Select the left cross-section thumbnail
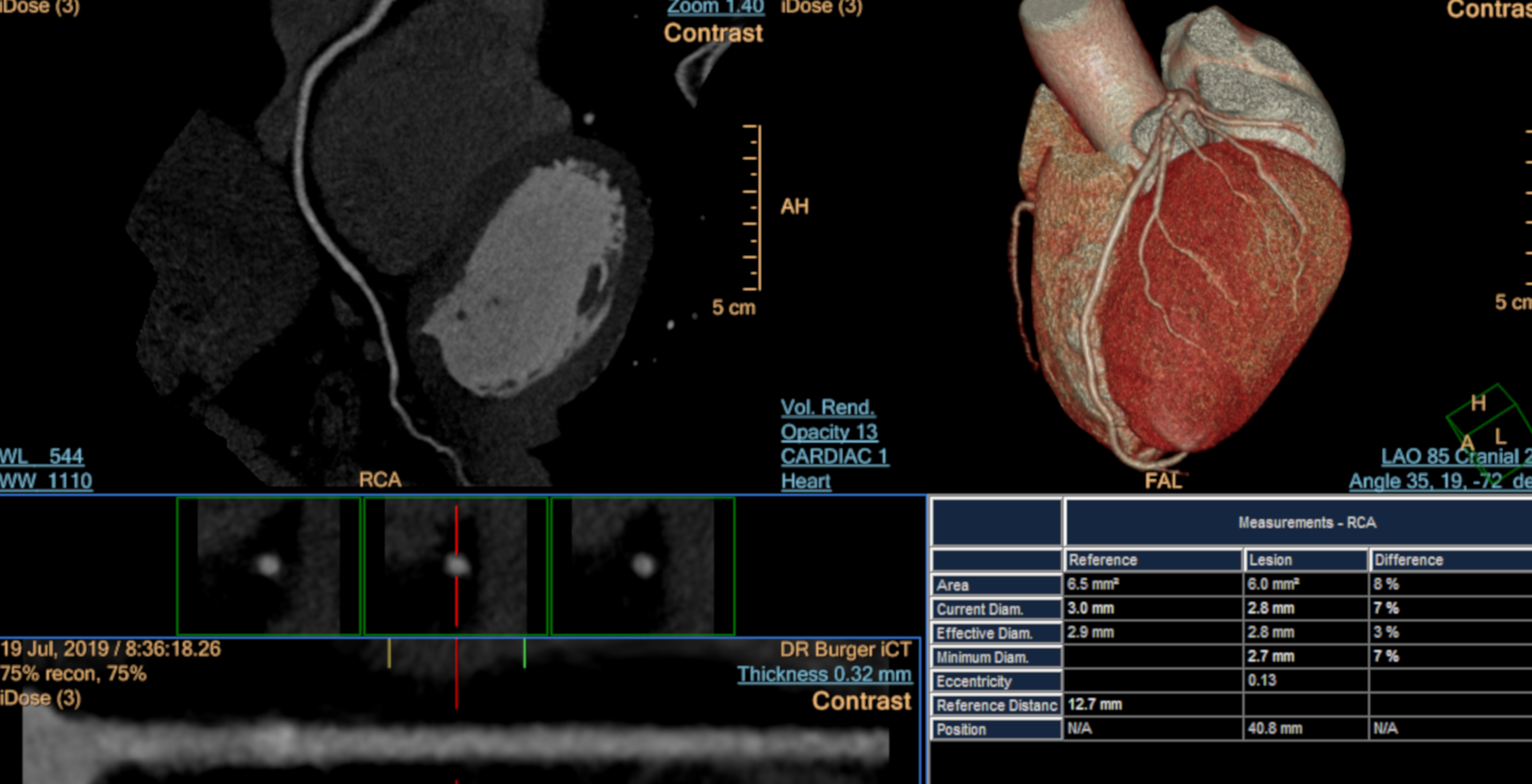The height and width of the screenshot is (784, 1532). (268, 566)
